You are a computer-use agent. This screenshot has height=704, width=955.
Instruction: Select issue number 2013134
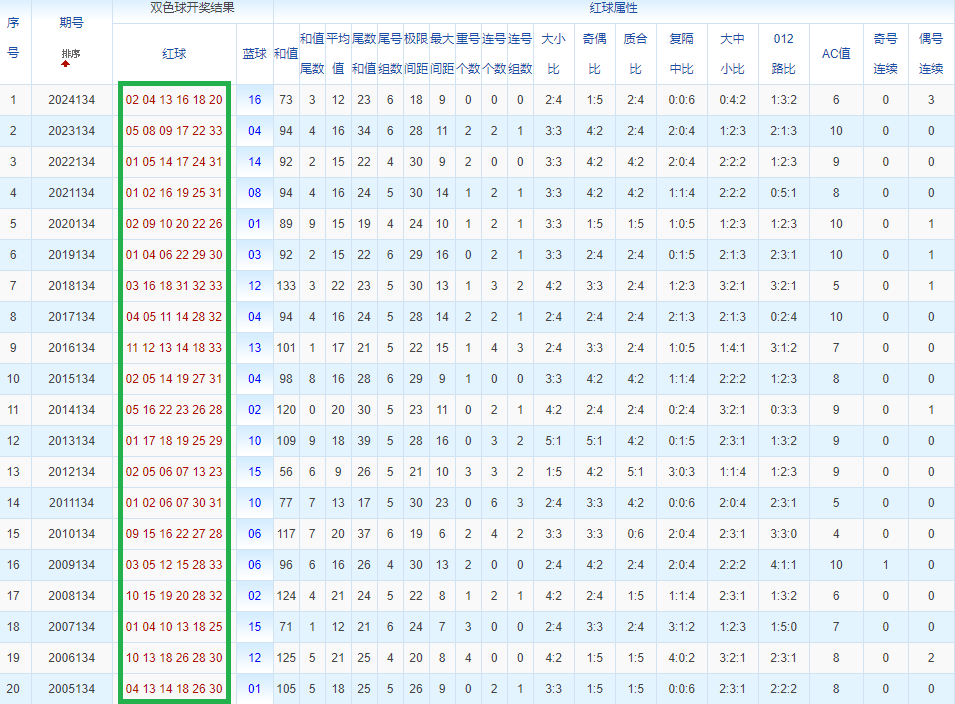click(x=72, y=441)
